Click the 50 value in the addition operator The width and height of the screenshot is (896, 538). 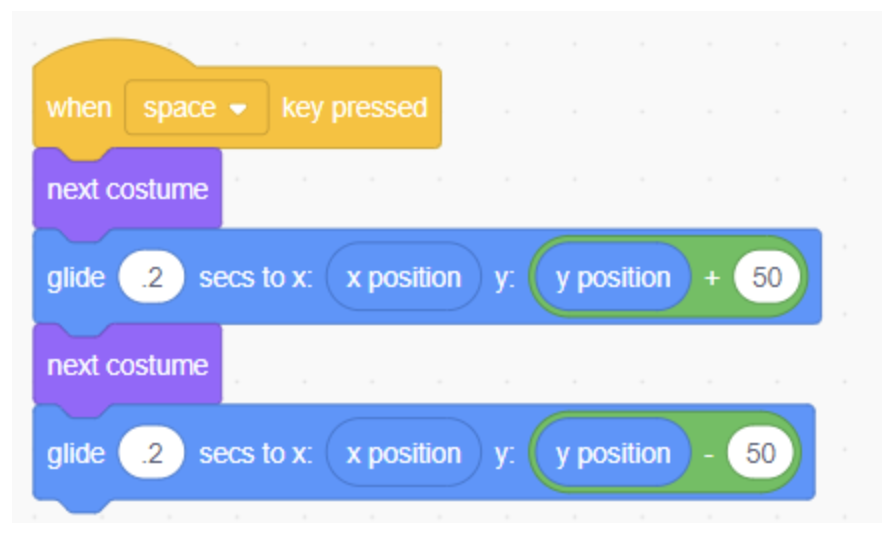click(x=766, y=278)
